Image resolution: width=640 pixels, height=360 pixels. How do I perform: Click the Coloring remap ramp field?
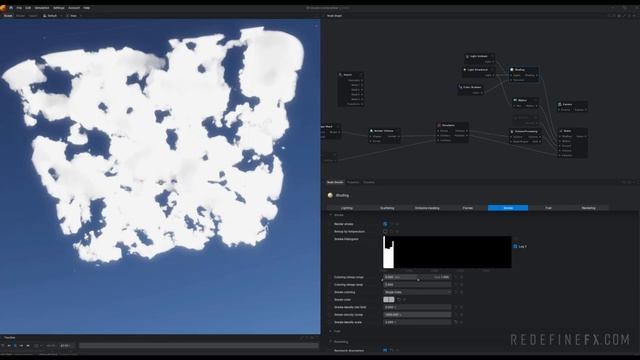(417, 284)
